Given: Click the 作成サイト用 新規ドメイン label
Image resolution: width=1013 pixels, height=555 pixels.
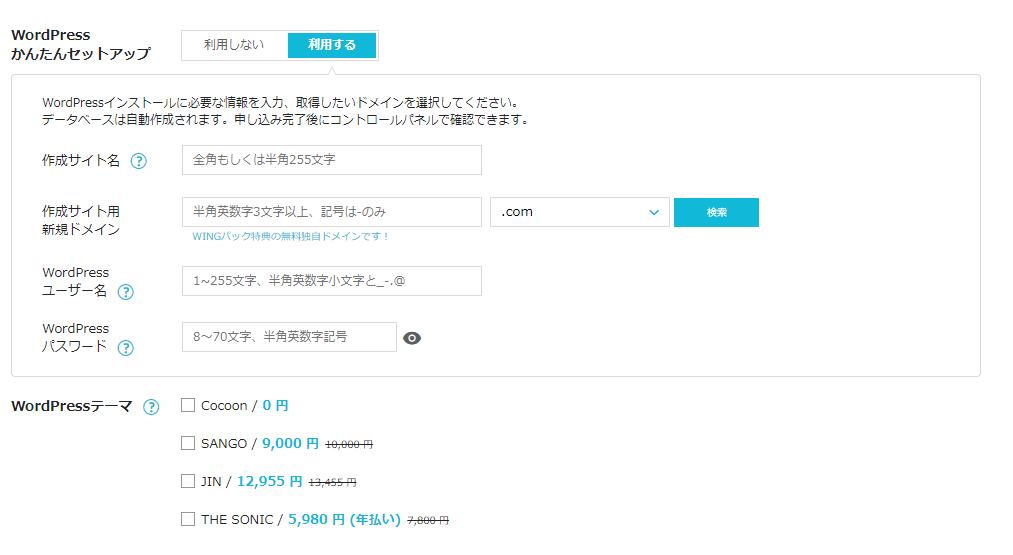Looking at the screenshot, I should click(81, 220).
